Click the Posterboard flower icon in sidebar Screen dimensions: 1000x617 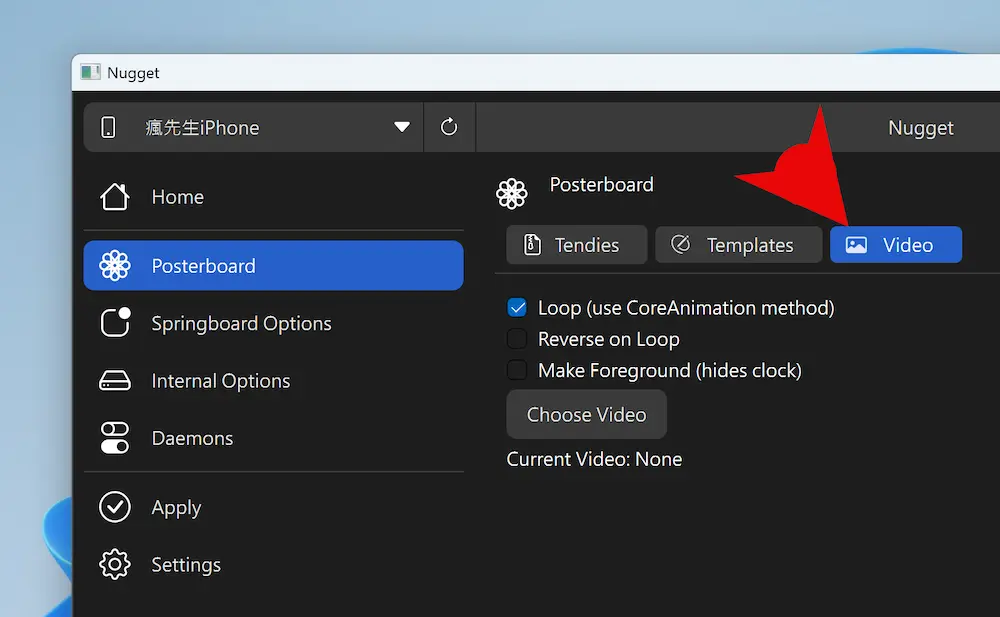[115, 266]
